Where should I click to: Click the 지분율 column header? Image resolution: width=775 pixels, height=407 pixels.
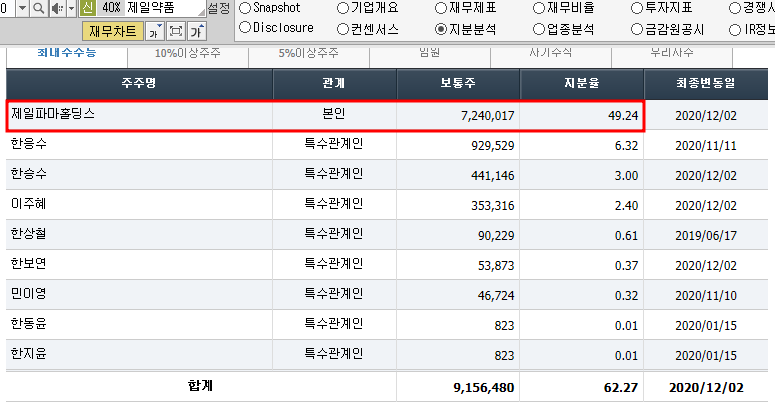point(582,83)
